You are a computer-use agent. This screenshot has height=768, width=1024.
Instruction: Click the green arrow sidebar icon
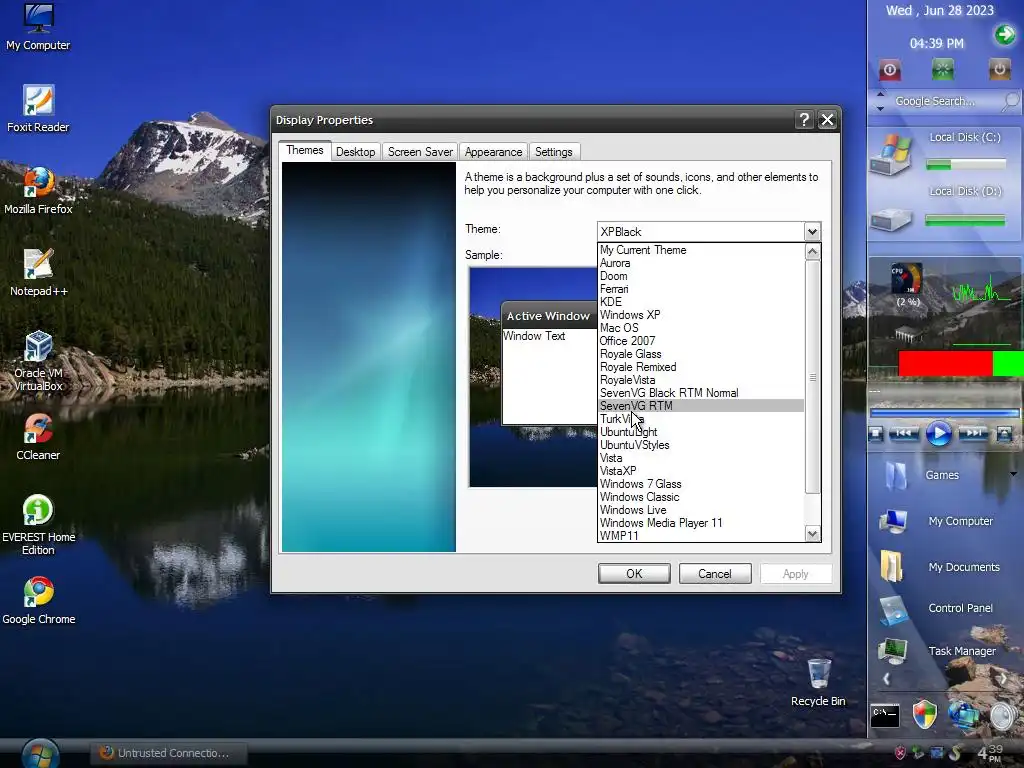pyautogui.click(x=1005, y=34)
